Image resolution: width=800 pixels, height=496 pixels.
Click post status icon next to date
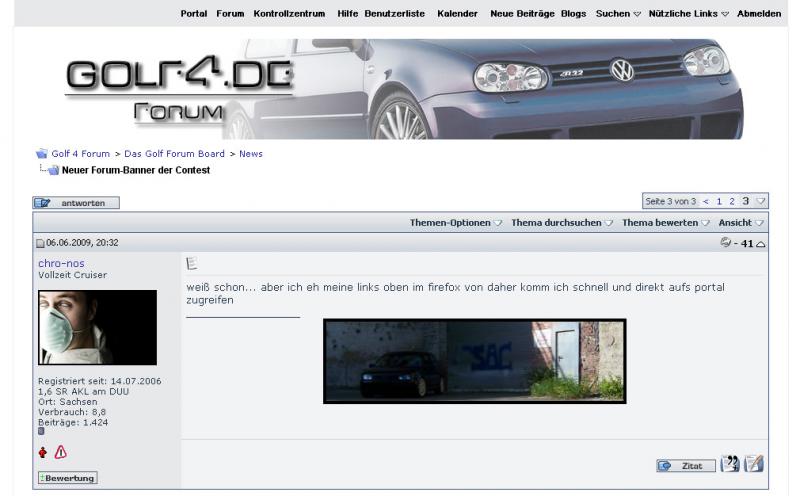(40, 243)
